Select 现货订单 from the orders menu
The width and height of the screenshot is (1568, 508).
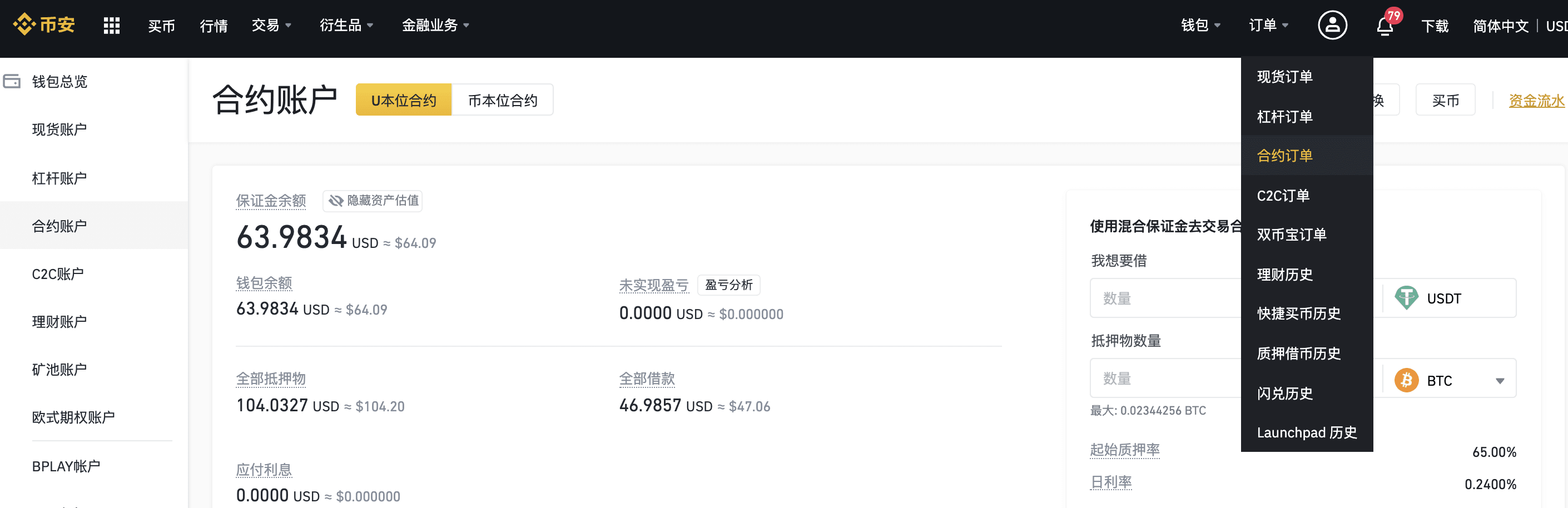(1307, 77)
